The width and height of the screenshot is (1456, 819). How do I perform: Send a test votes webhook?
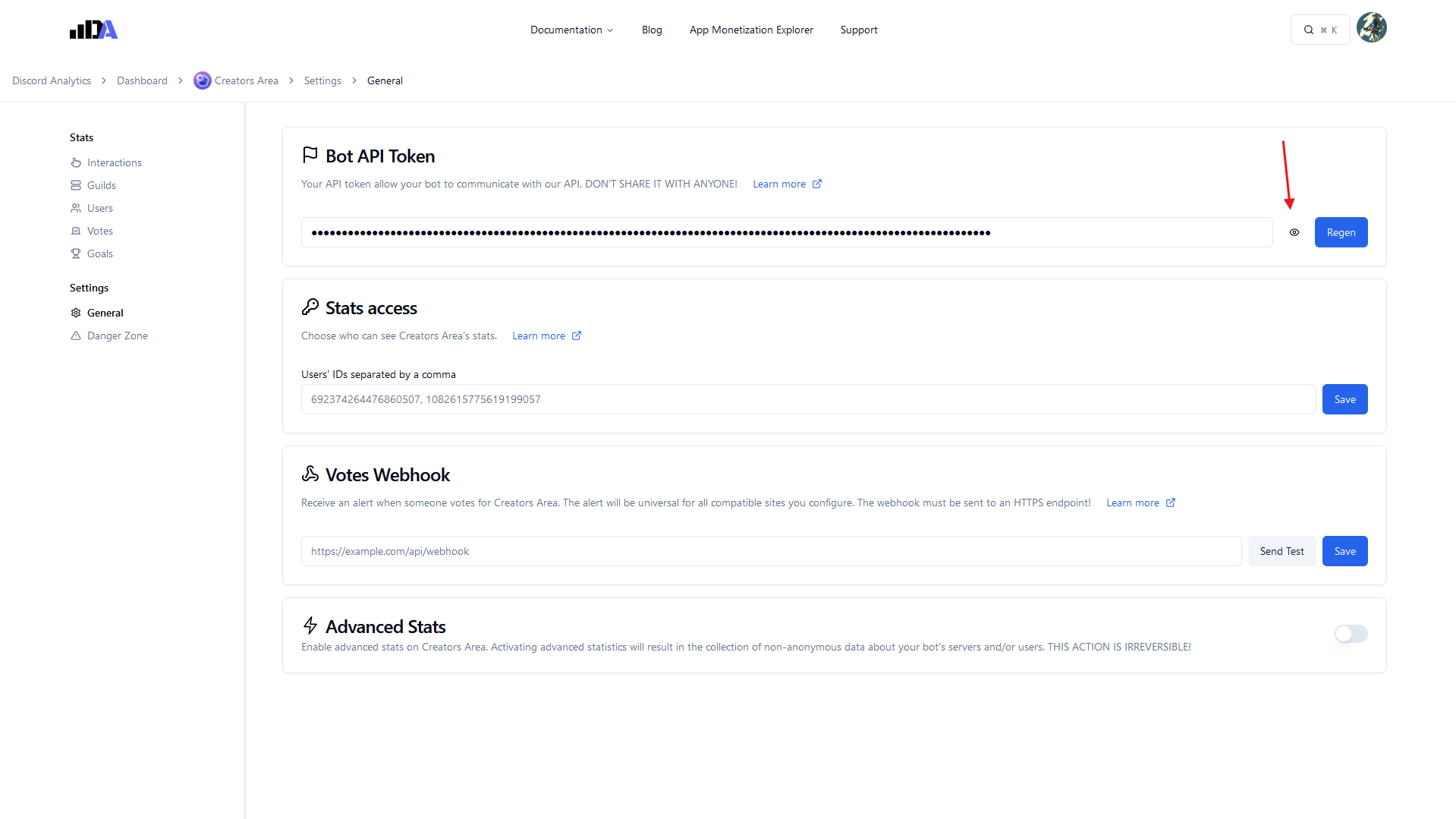pyautogui.click(x=1281, y=551)
